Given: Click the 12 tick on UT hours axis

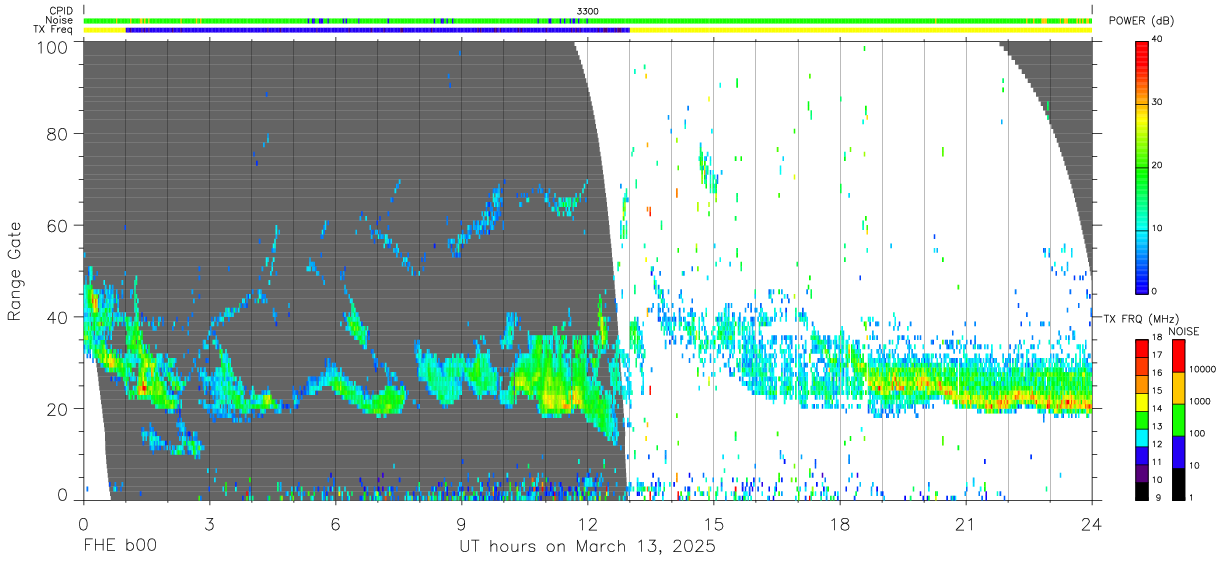Looking at the screenshot, I should pyautogui.click(x=588, y=524).
